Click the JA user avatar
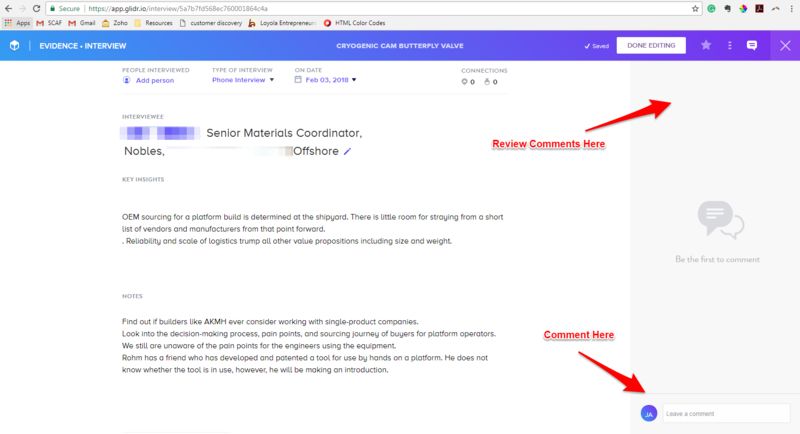800x434 pixels. [x=648, y=413]
